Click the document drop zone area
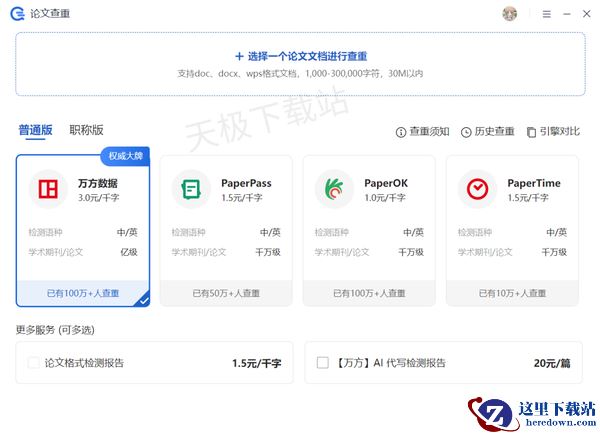This screenshot has height=433, width=600. 300,64
